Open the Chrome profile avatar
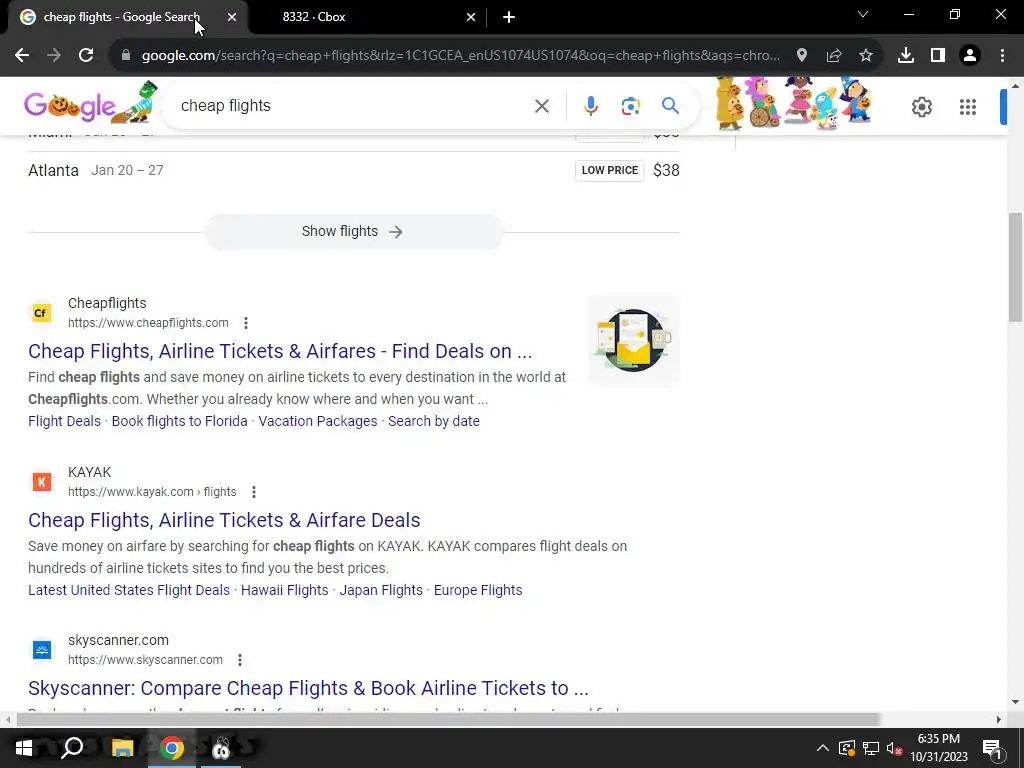Screen dimensions: 1024x768 coord(970,56)
